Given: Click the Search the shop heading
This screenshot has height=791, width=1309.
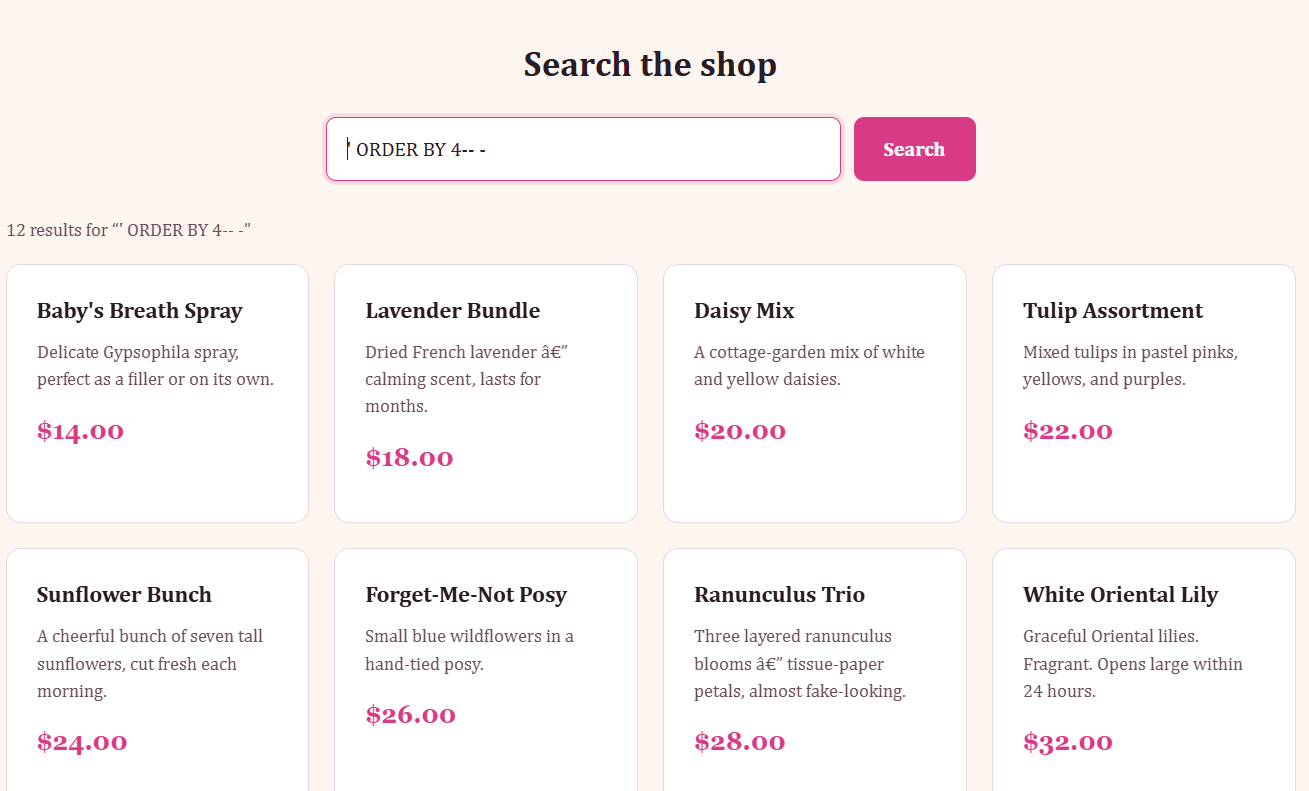Looking at the screenshot, I should tap(650, 65).
